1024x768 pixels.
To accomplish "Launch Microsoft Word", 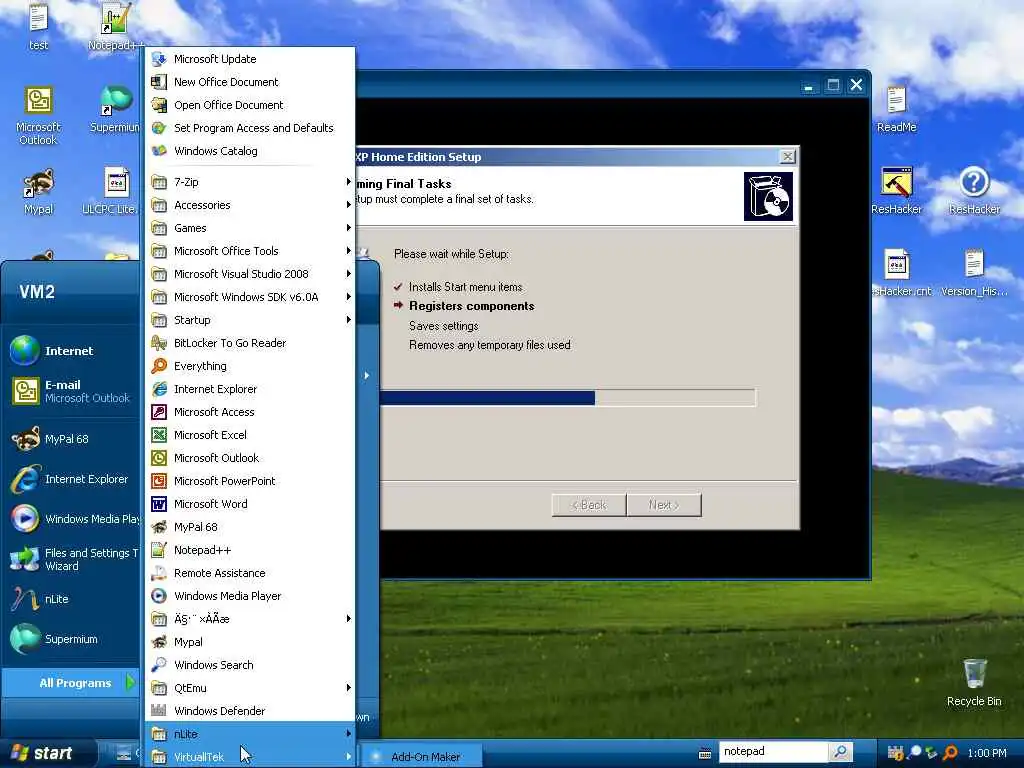I will point(250,504).
